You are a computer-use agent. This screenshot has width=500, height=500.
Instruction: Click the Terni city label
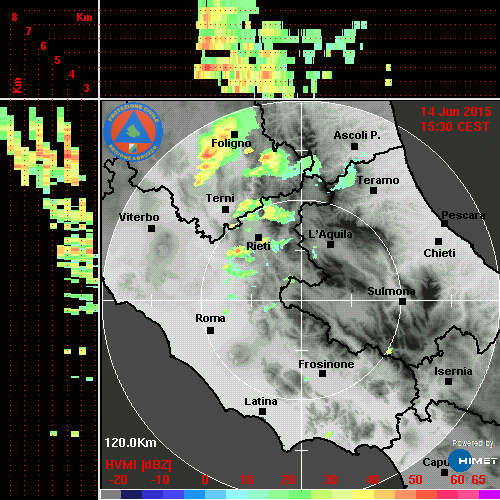(220, 198)
